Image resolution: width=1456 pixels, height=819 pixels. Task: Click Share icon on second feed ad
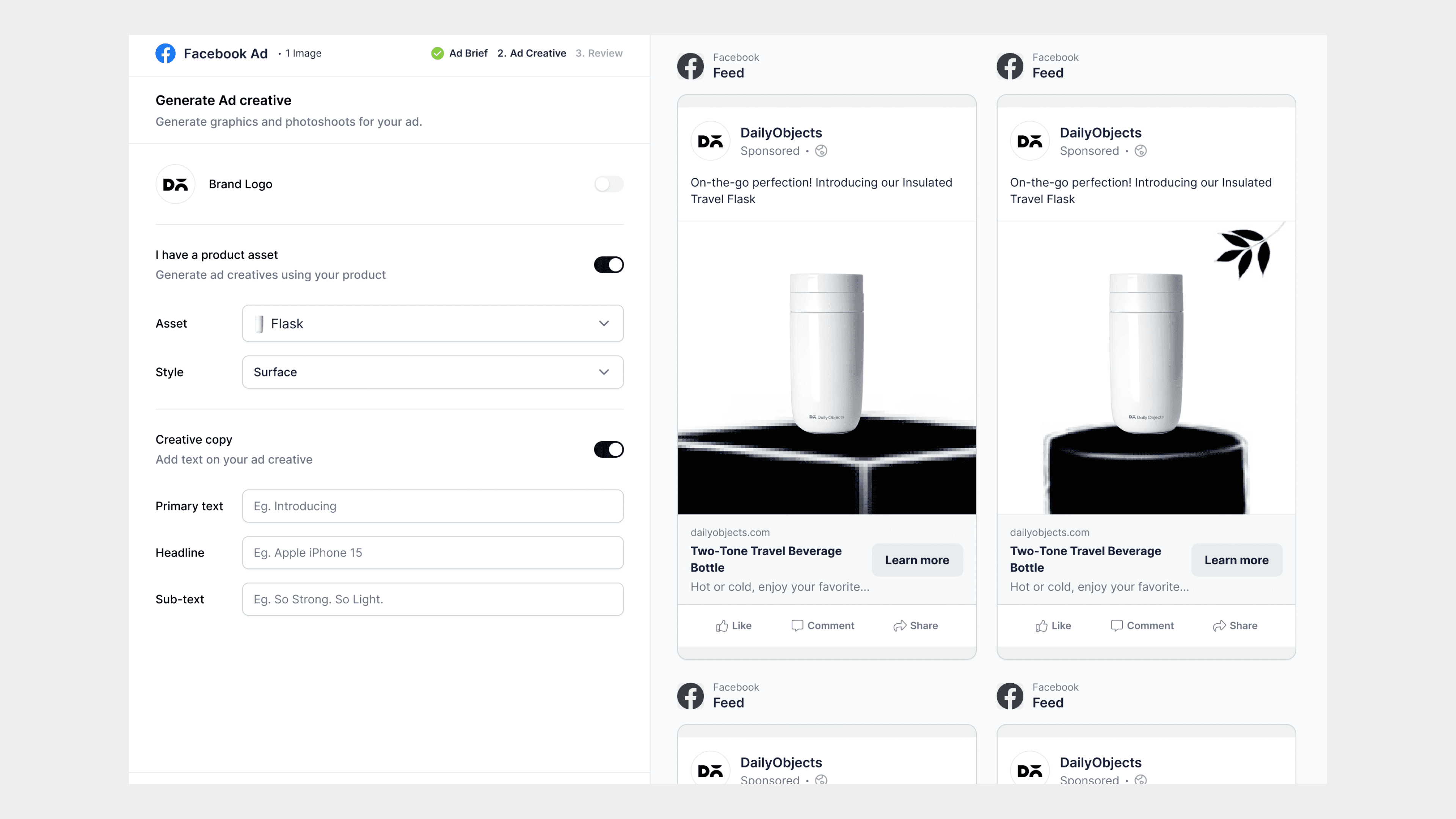1219,626
